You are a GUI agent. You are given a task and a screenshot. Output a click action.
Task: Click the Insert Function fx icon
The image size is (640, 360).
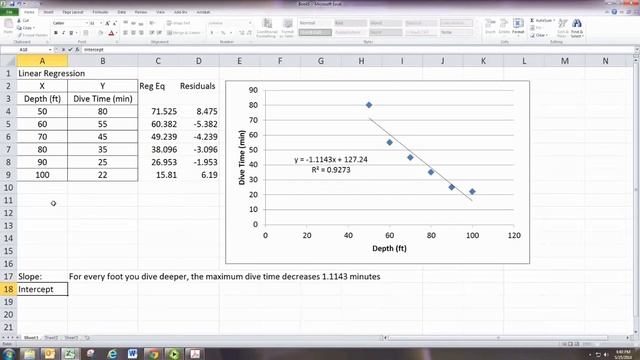[x=77, y=49]
